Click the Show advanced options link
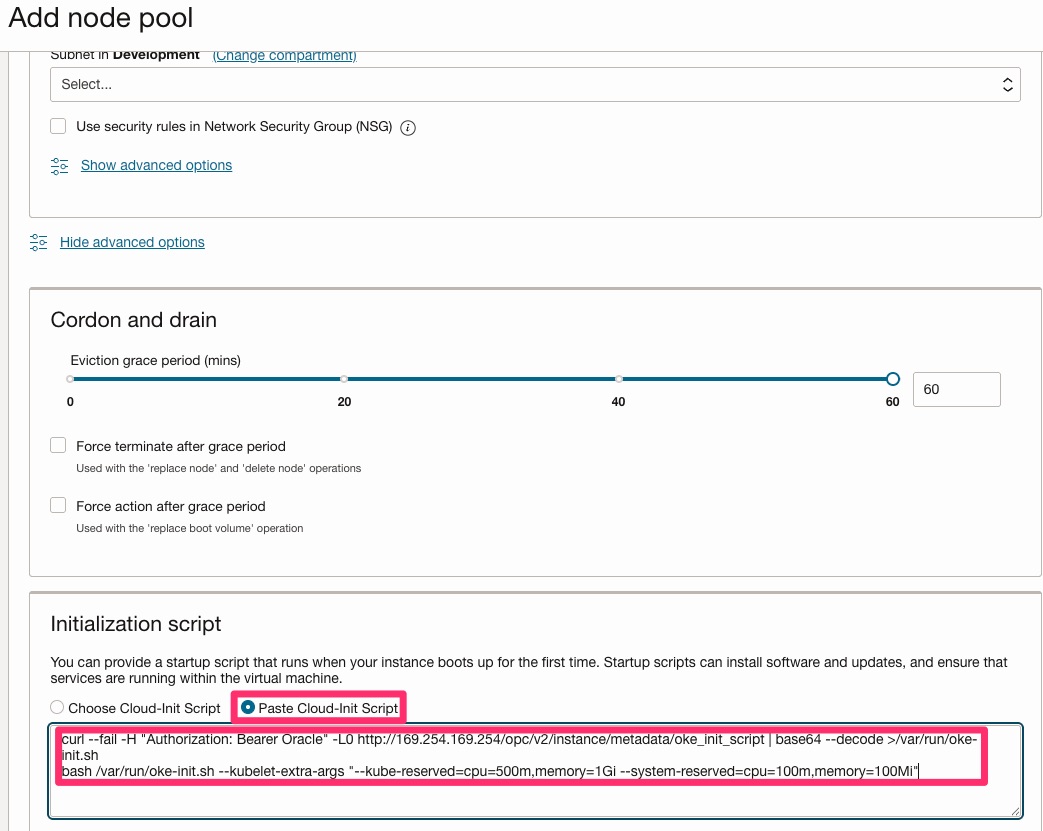Image resolution: width=1043 pixels, height=831 pixels. [156, 165]
